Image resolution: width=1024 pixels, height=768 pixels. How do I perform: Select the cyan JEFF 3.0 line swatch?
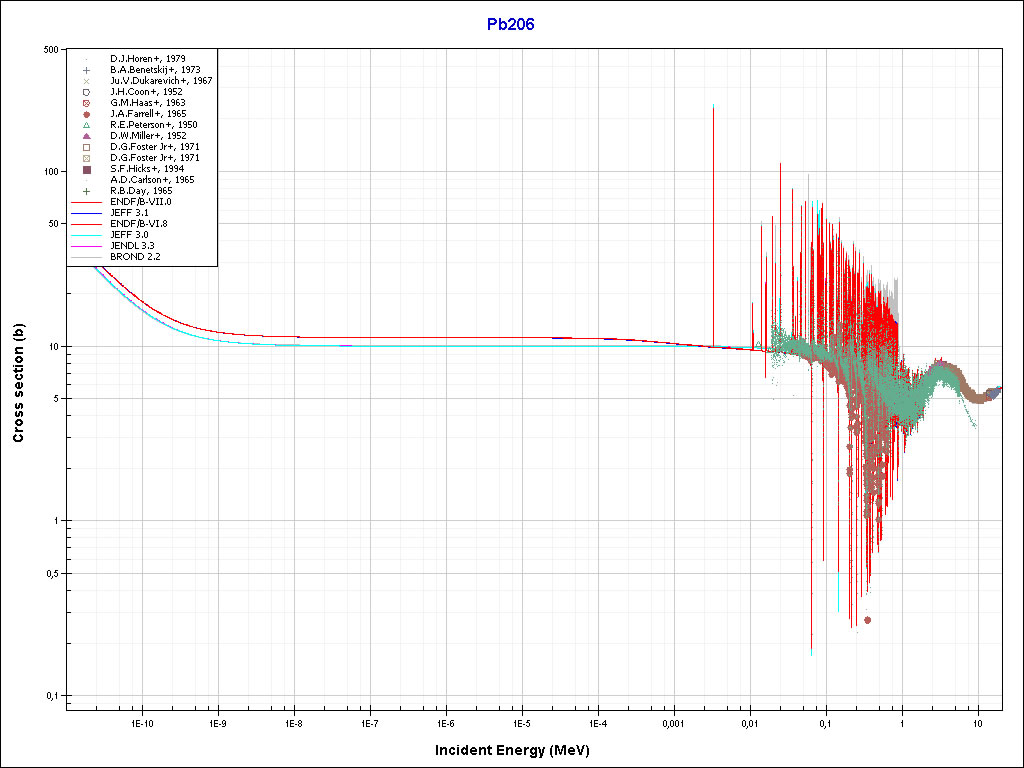click(87, 235)
